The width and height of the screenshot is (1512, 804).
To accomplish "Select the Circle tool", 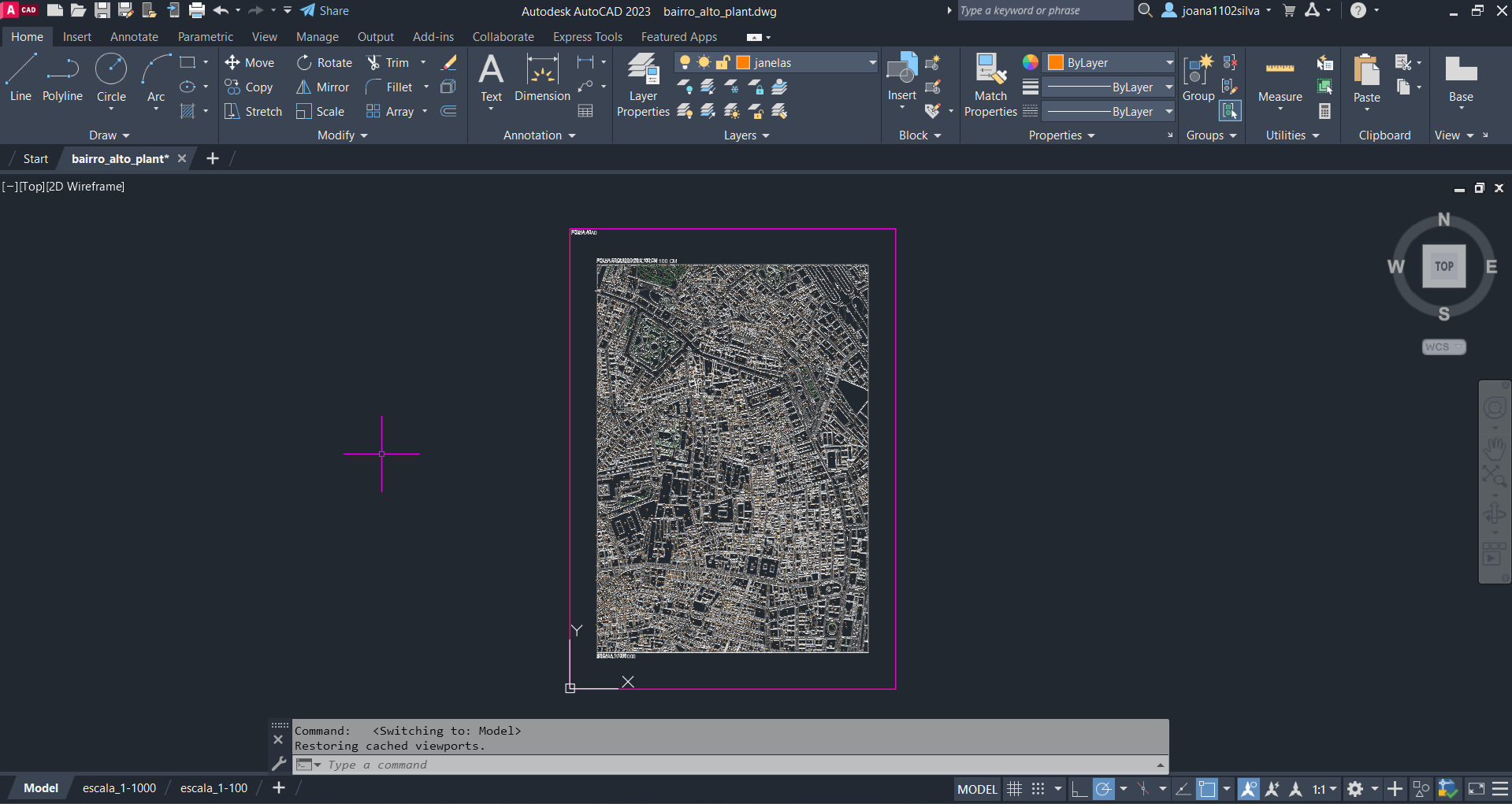I will [x=111, y=78].
